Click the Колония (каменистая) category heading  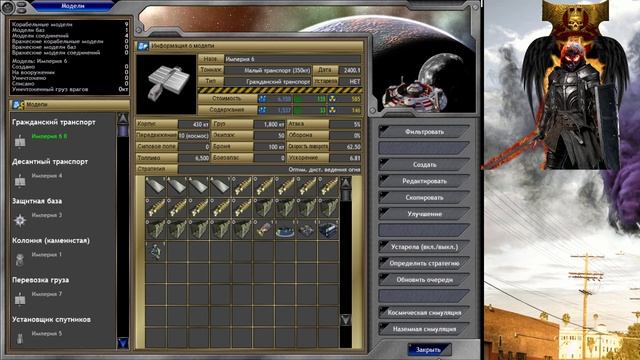pos(51,240)
